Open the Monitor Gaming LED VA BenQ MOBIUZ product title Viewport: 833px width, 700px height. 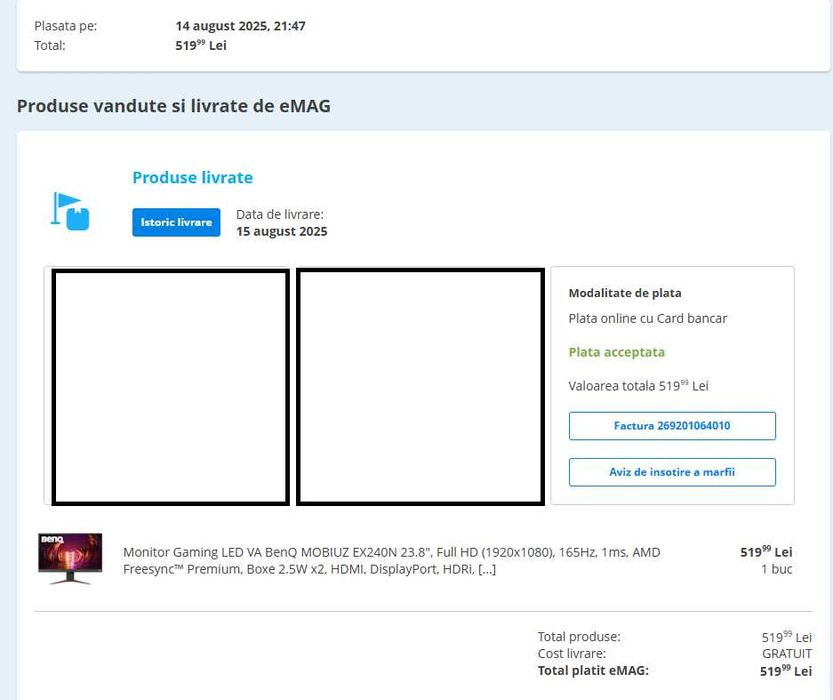click(392, 560)
